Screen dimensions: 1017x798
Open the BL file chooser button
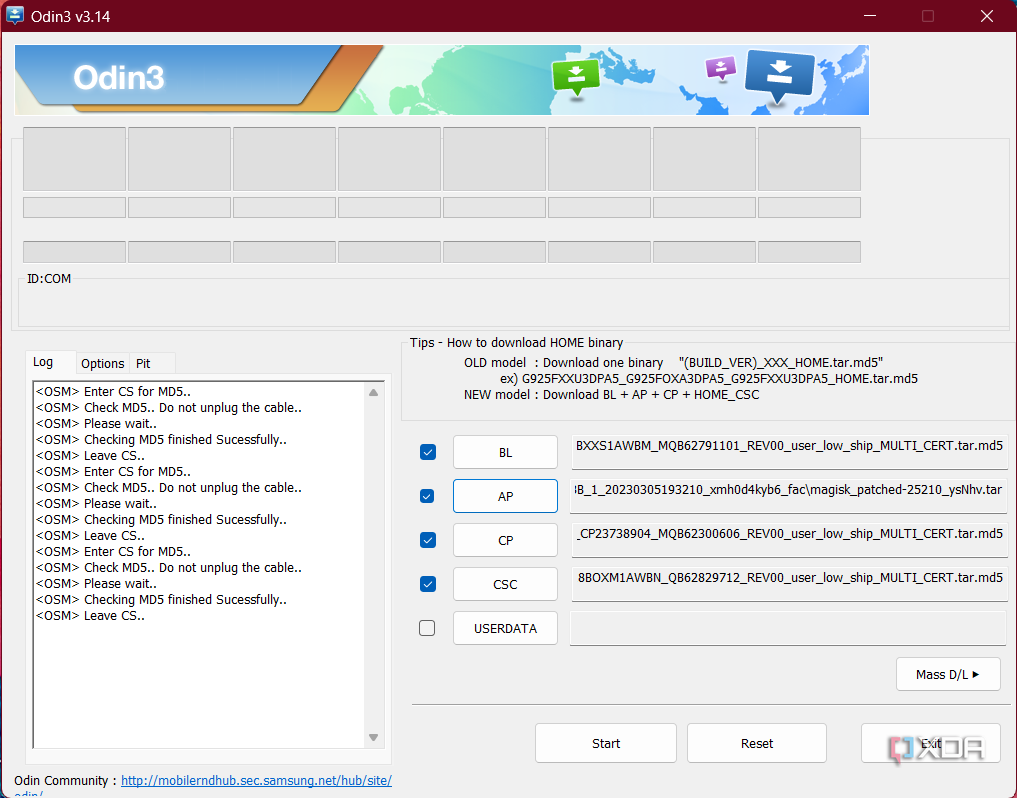[x=505, y=452]
